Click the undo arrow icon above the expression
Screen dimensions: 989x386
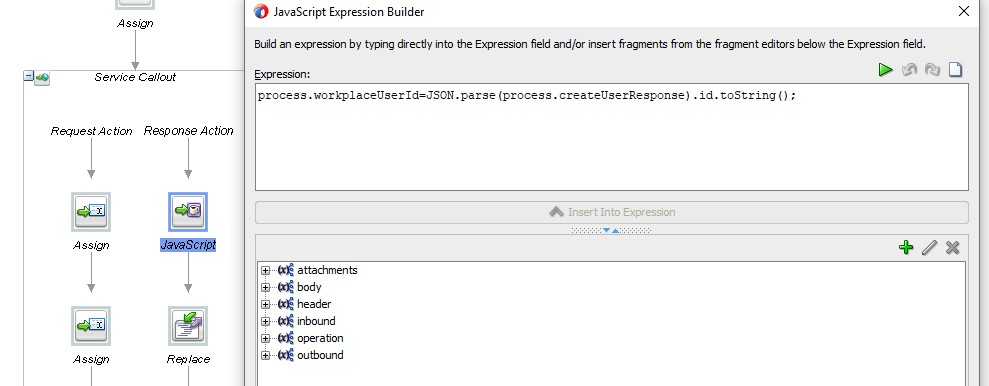909,70
